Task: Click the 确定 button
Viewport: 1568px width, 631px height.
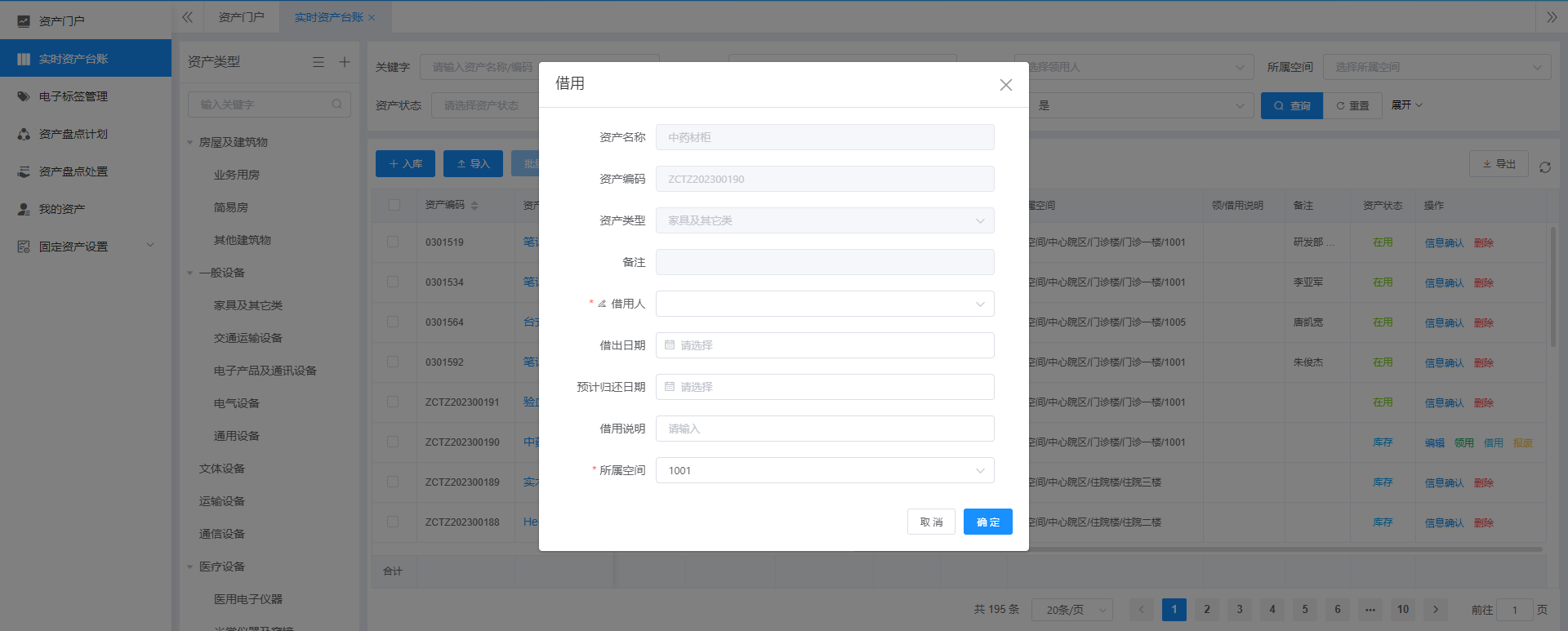Action: [987, 522]
